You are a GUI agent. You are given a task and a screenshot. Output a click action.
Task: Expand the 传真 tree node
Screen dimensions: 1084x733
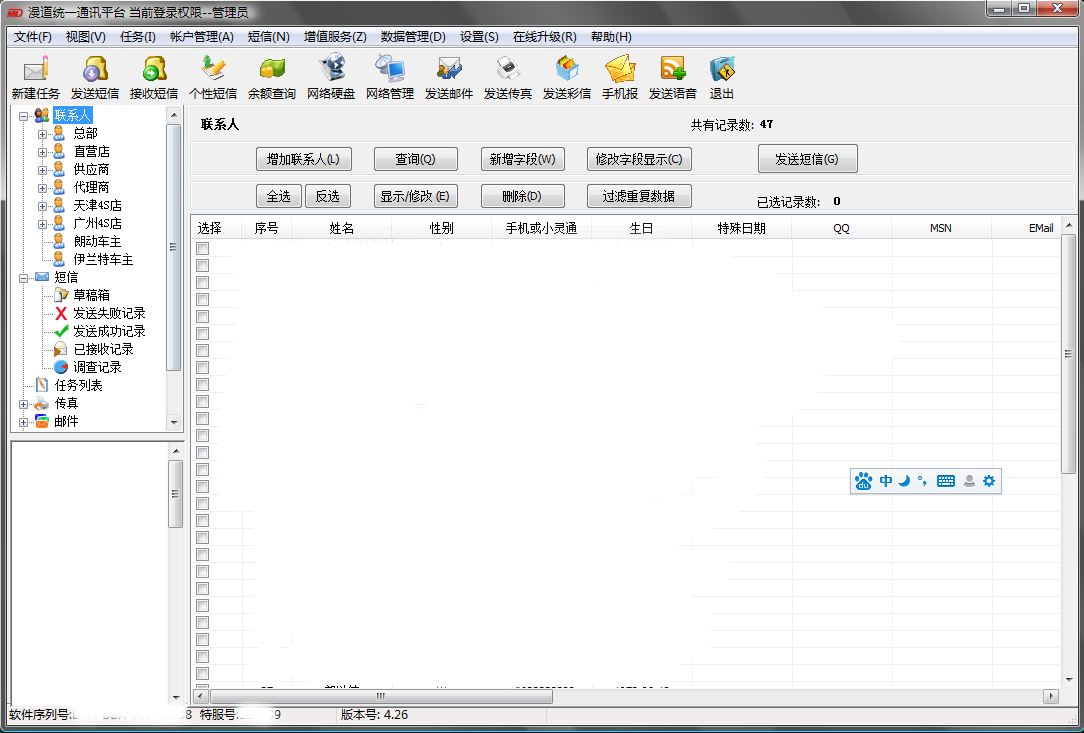[24, 403]
